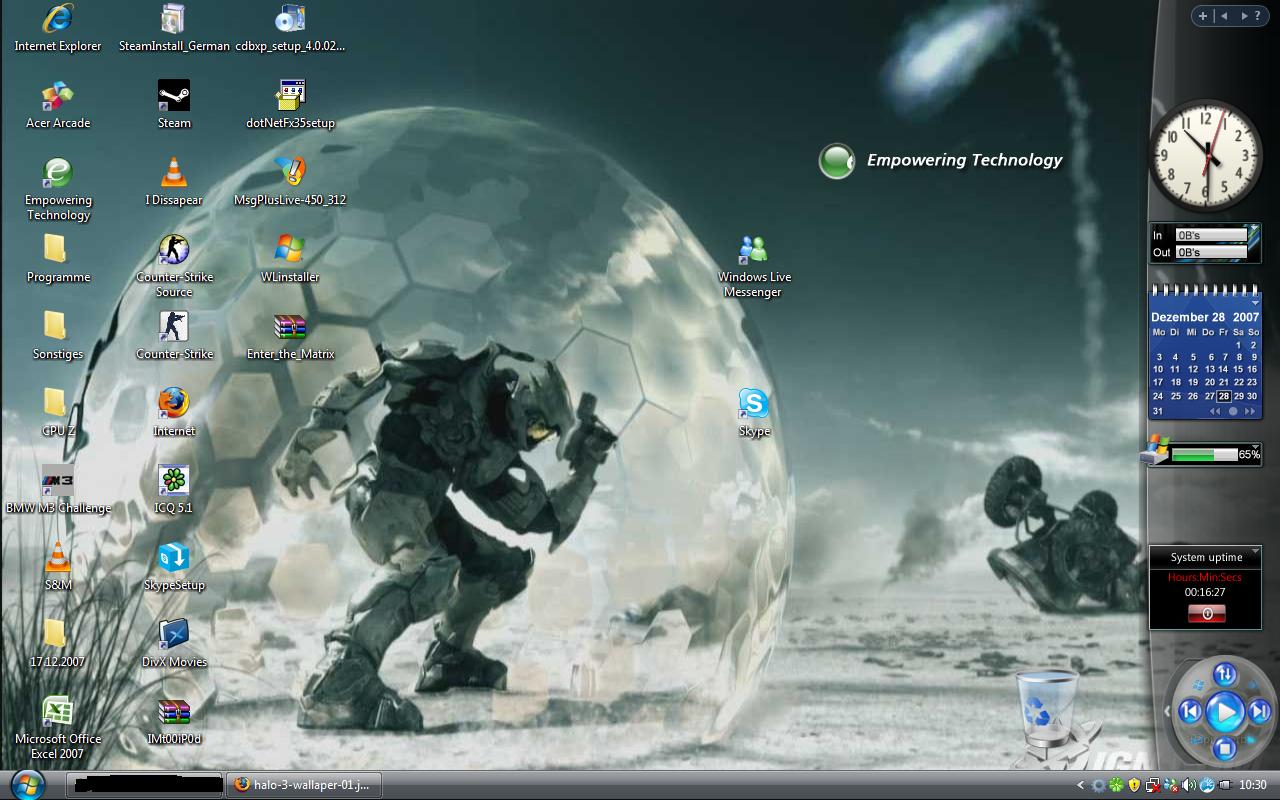Skip to next track in media gadget
The height and width of the screenshot is (800, 1280).
[x=1260, y=711]
